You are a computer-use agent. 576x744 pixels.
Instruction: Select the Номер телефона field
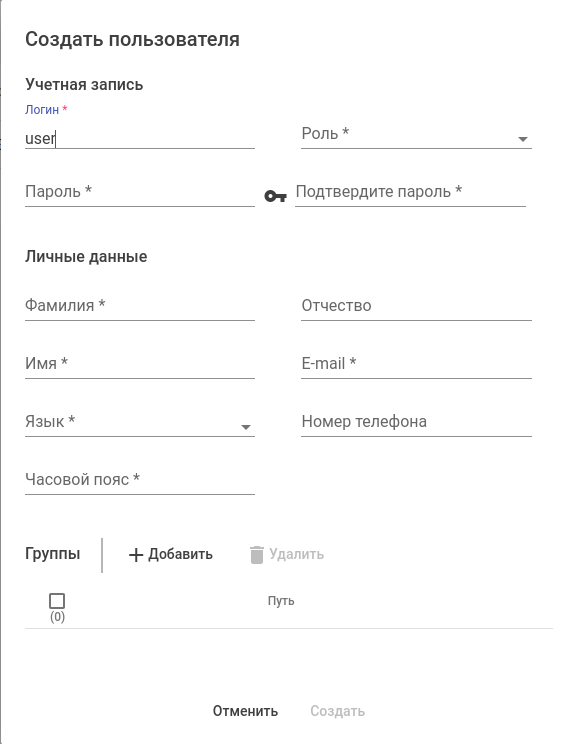click(x=416, y=422)
